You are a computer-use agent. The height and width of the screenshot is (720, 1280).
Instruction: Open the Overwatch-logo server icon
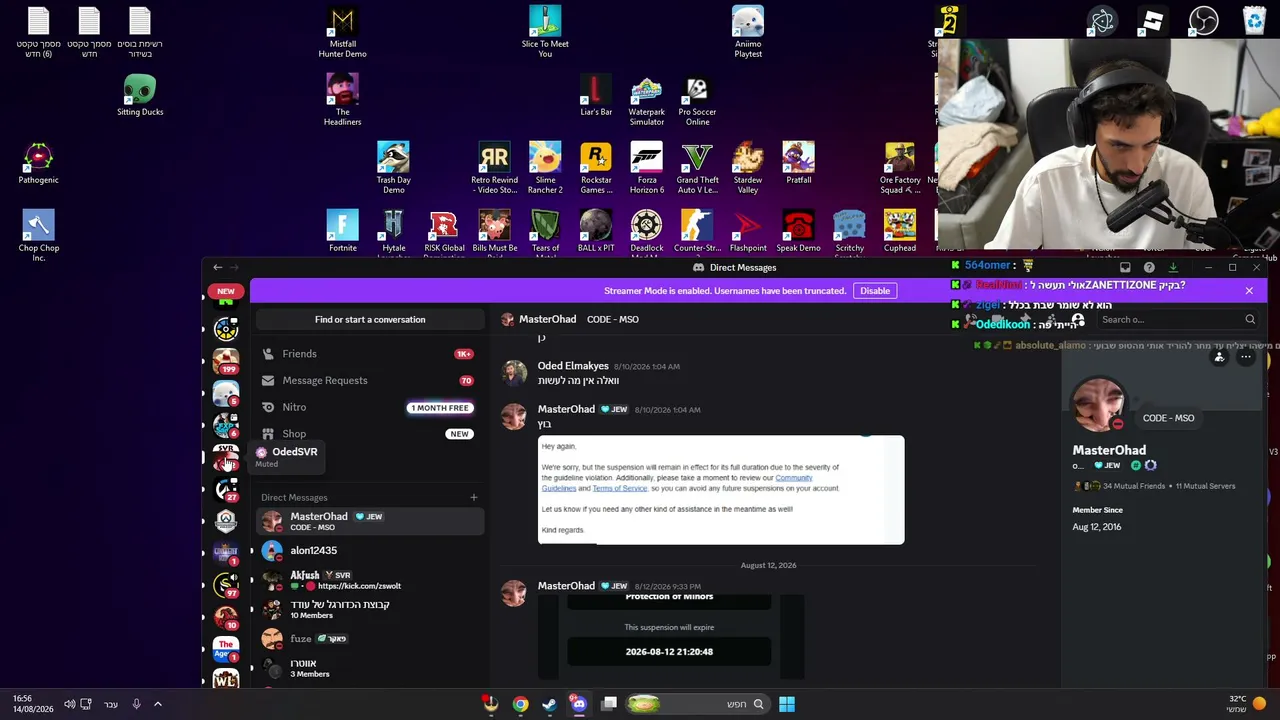(226, 521)
